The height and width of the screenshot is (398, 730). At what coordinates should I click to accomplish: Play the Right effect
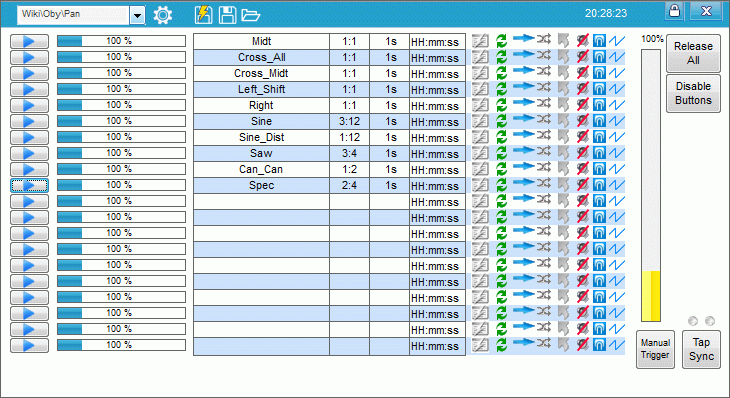pyautogui.click(x=29, y=105)
